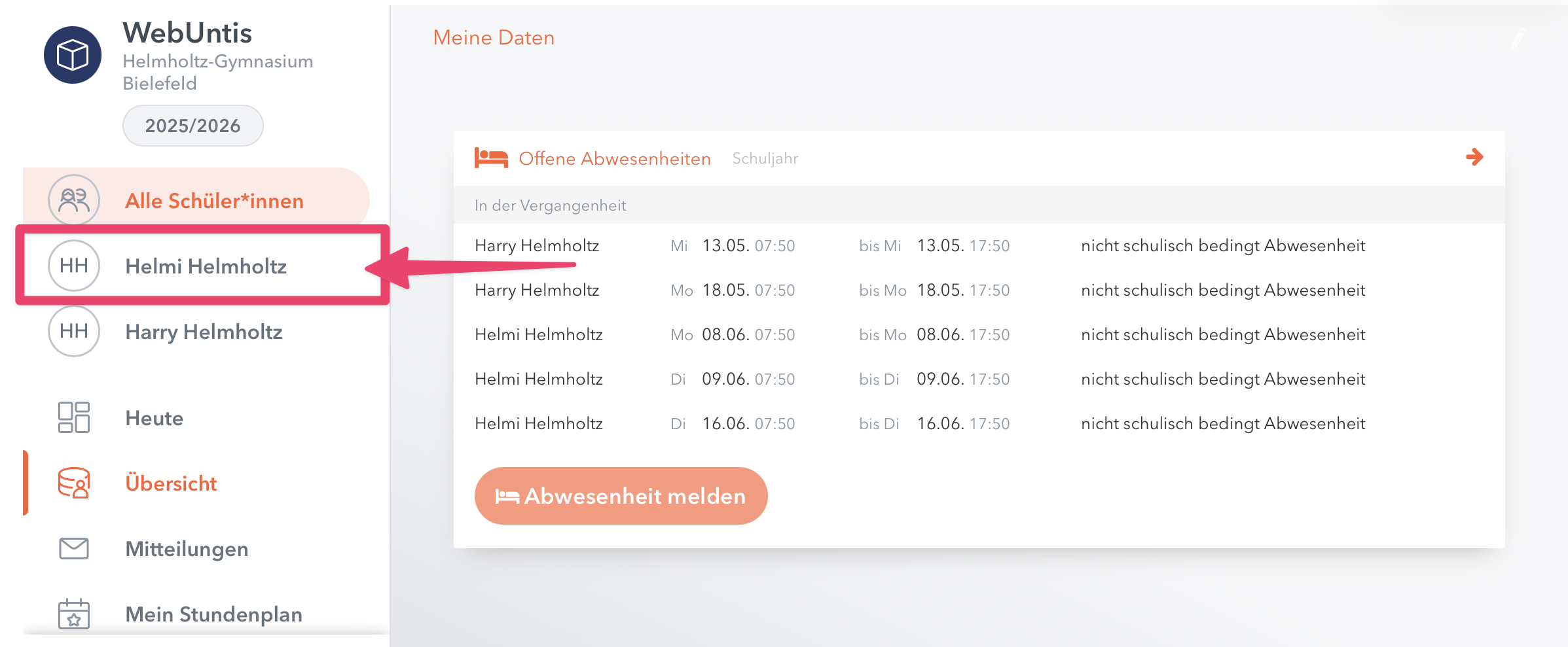The height and width of the screenshot is (647, 1568).
Task: Click the Heute dashboard icon
Action: coord(74,417)
